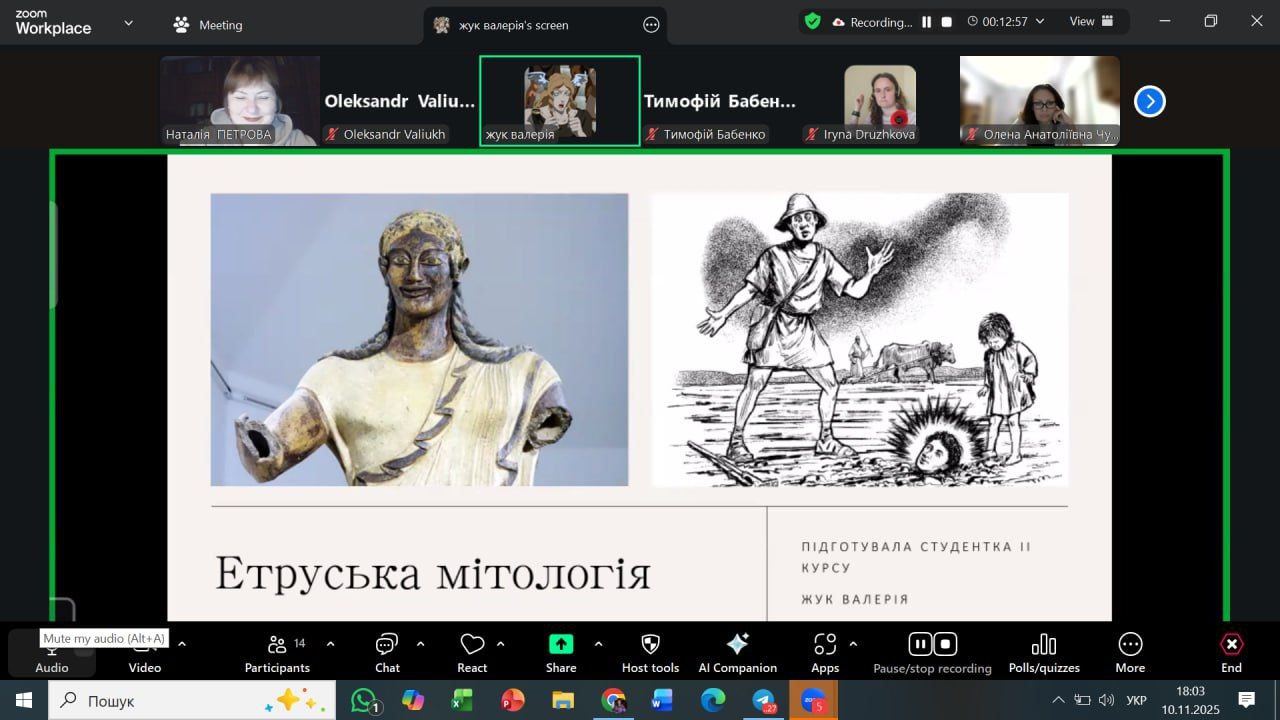The width and height of the screenshot is (1280, 720).
Task: Show next participants with blue arrow
Action: [1149, 101]
